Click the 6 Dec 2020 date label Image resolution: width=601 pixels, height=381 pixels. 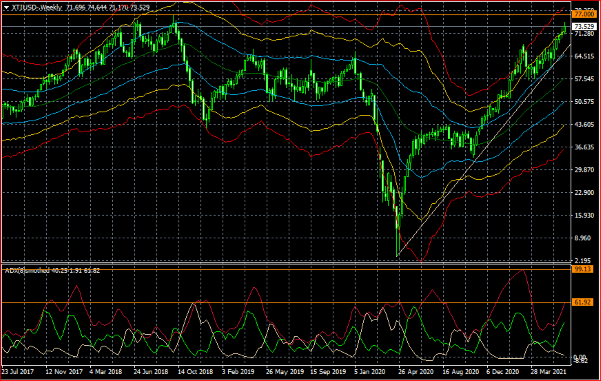(x=502, y=371)
